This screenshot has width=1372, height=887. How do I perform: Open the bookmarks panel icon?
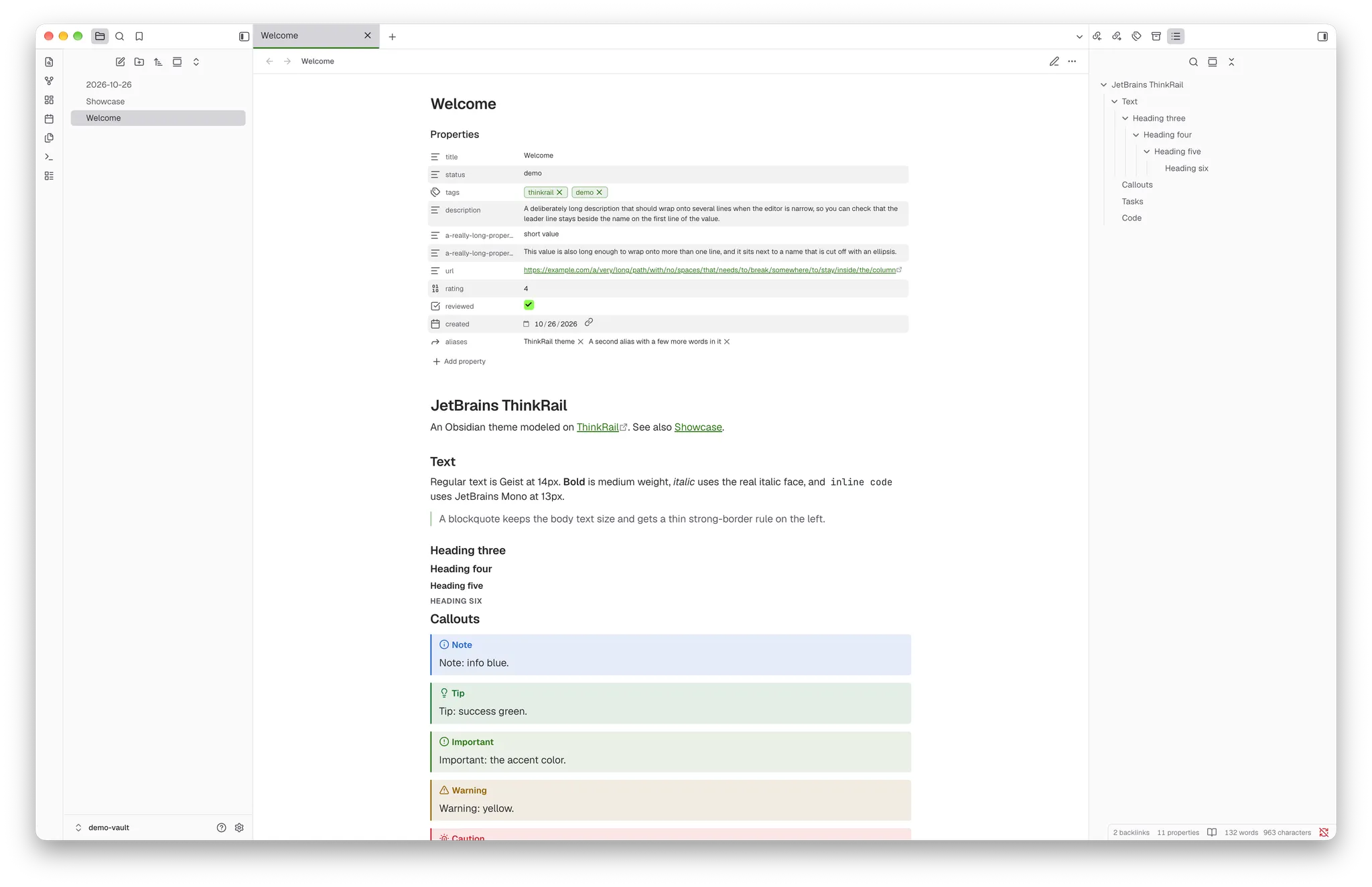click(x=139, y=36)
